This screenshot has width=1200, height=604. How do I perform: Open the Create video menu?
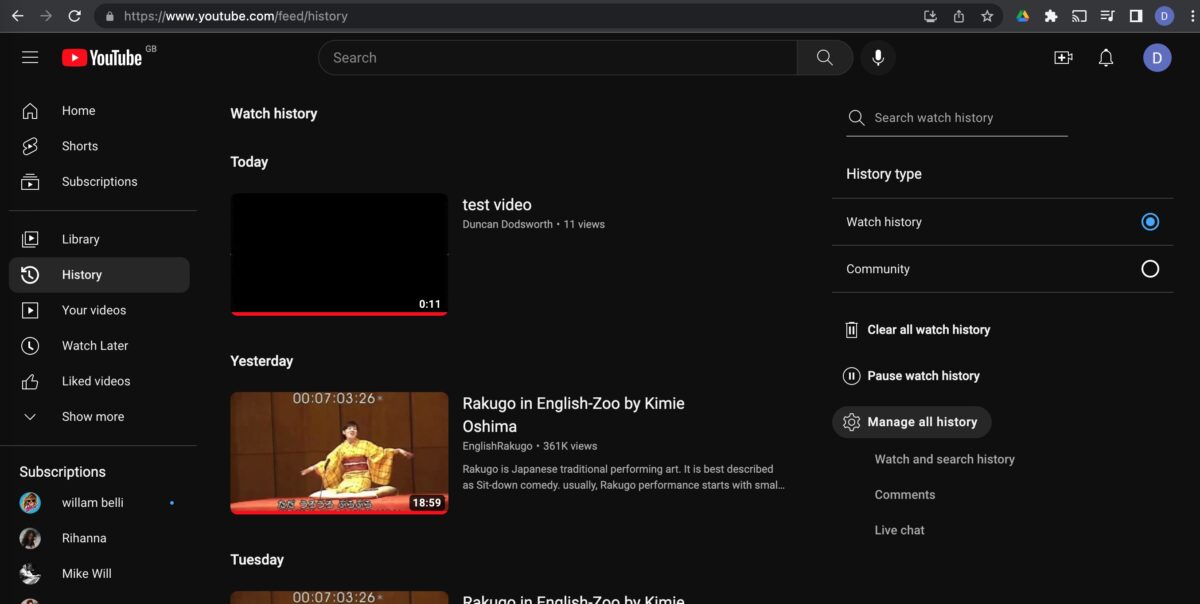1063,58
